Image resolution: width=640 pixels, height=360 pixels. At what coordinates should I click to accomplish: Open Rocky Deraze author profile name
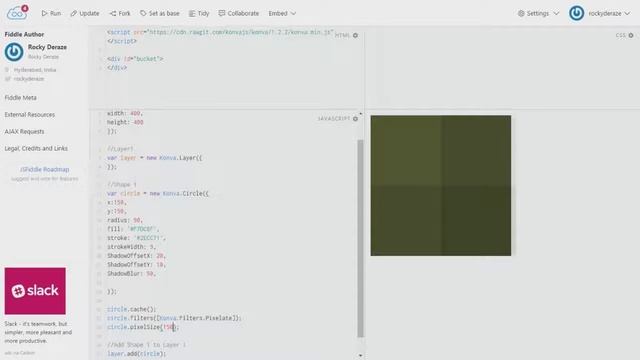[47, 47]
